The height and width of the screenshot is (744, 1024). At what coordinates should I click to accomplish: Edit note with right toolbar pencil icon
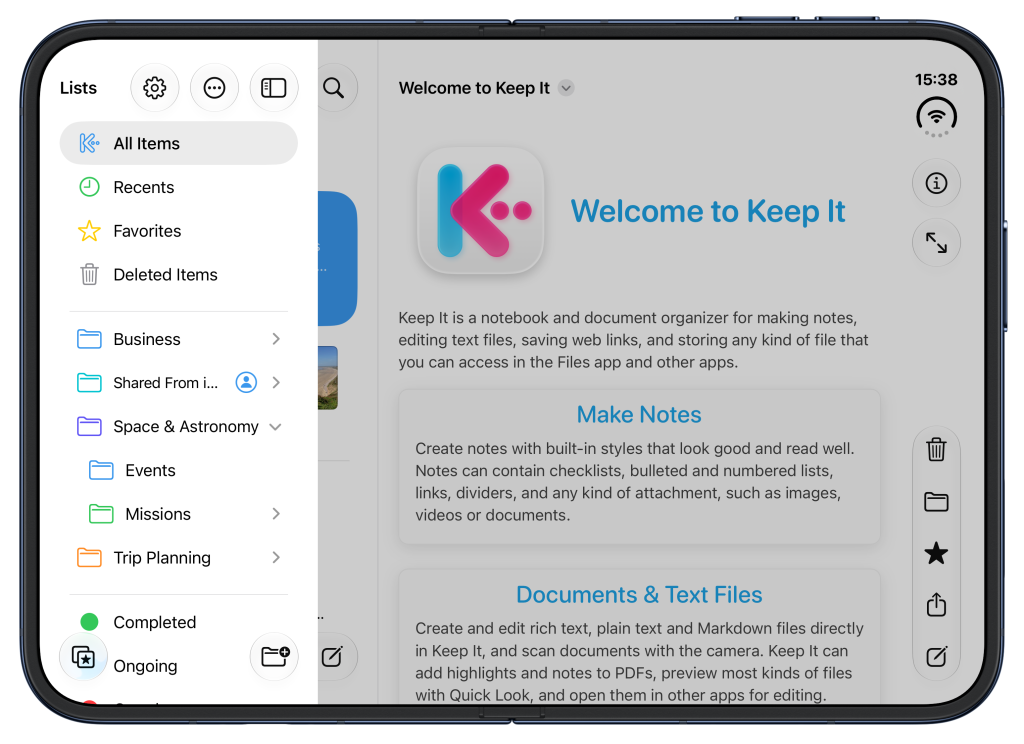point(936,656)
